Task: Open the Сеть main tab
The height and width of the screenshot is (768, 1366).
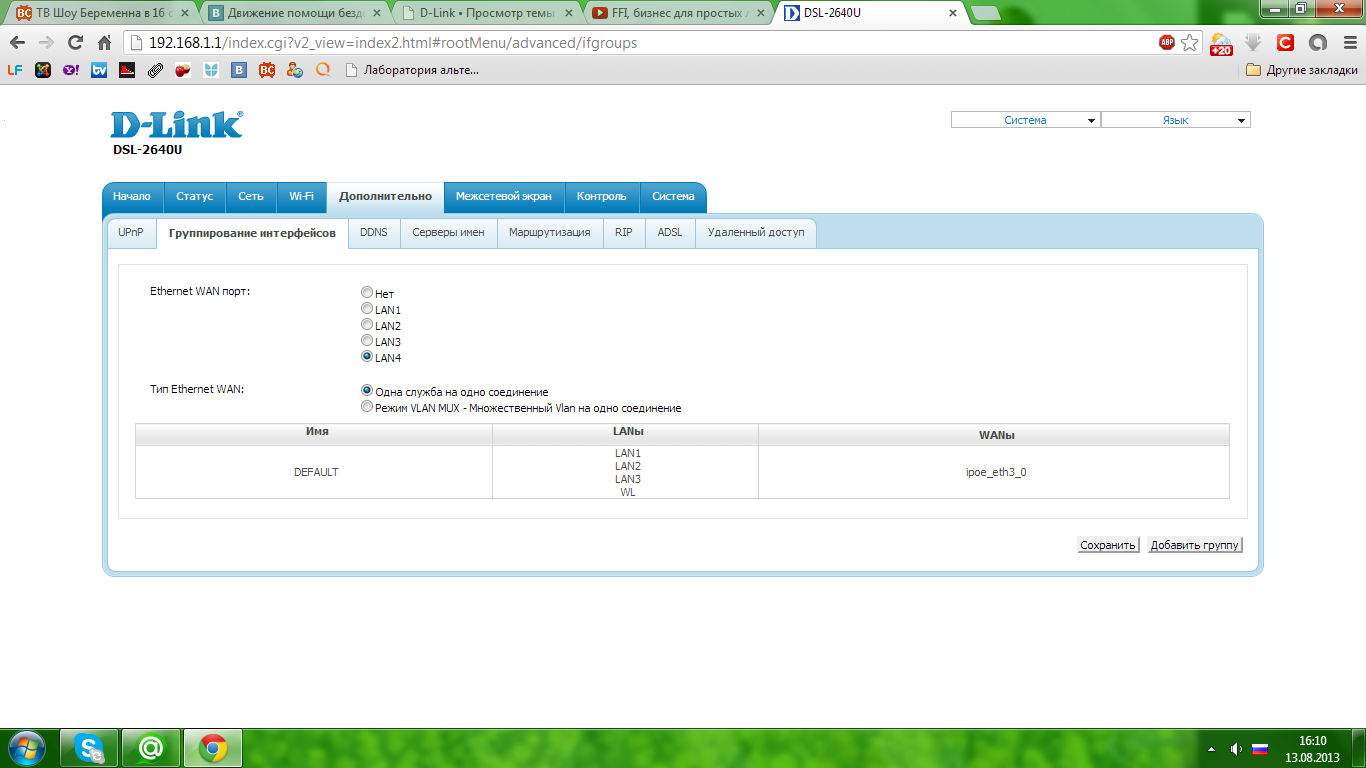Action: pos(251,197)
